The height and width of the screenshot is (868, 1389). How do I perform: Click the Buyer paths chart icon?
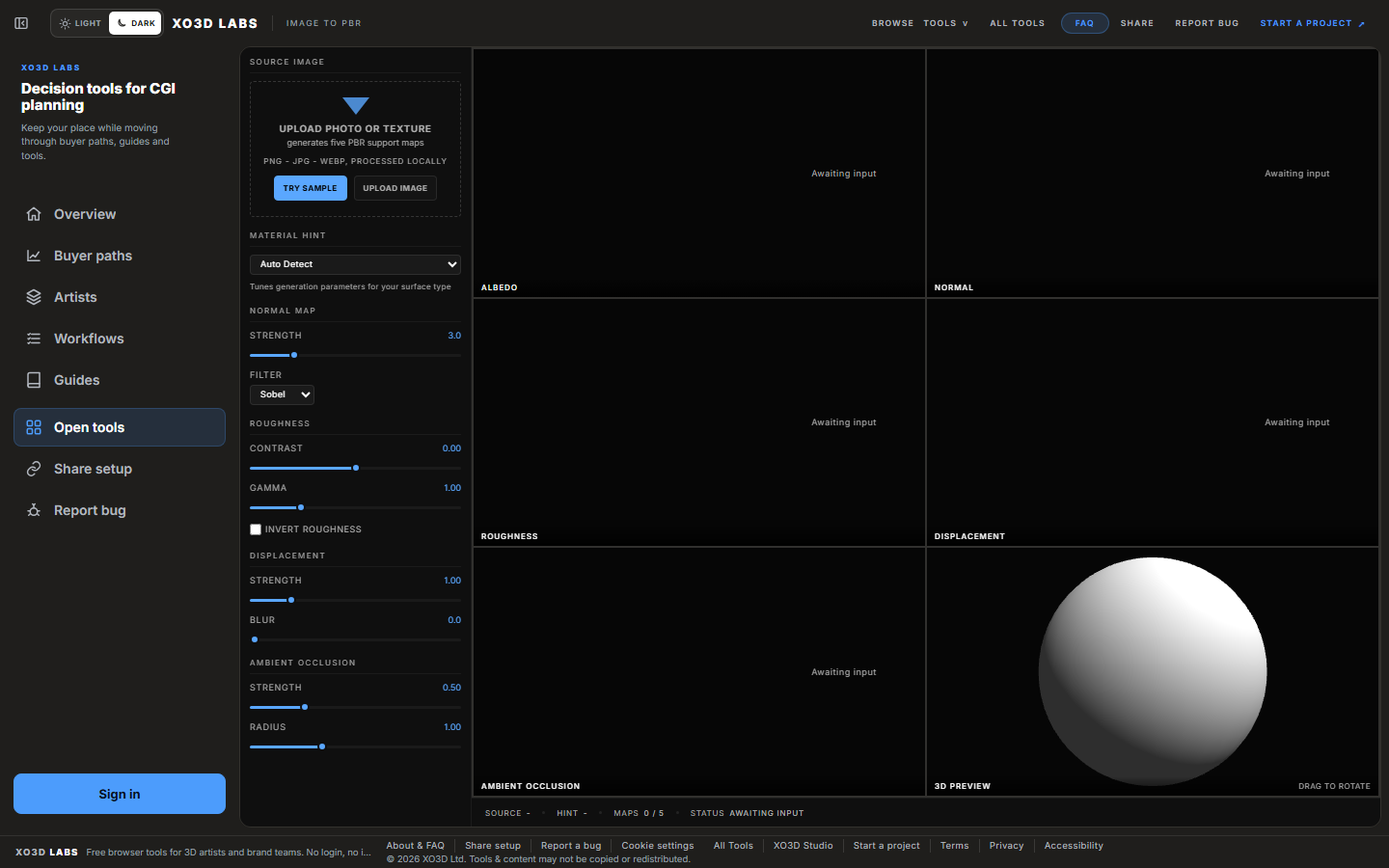[x=34, y=256]
